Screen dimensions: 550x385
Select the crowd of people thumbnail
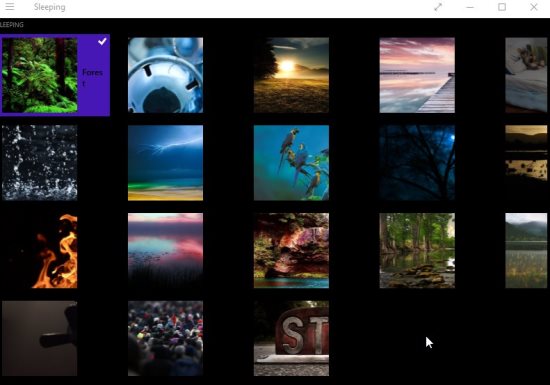coord(165,338)
